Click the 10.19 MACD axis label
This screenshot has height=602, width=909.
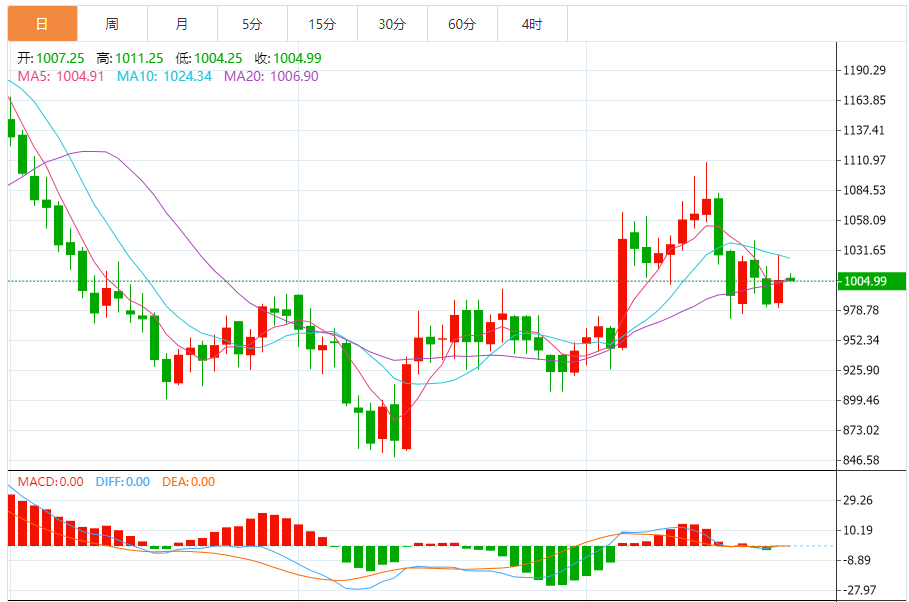[858, 530]
